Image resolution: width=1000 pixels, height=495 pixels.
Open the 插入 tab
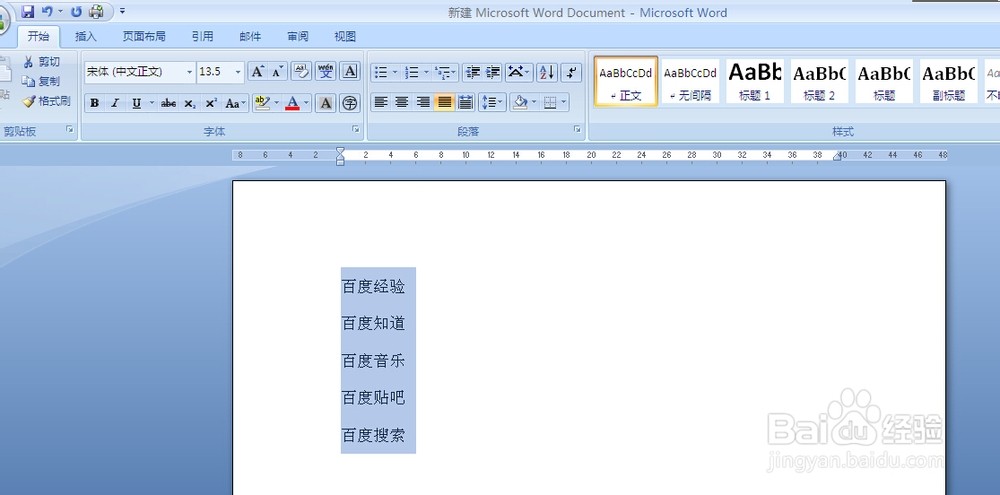coord(85,36)
